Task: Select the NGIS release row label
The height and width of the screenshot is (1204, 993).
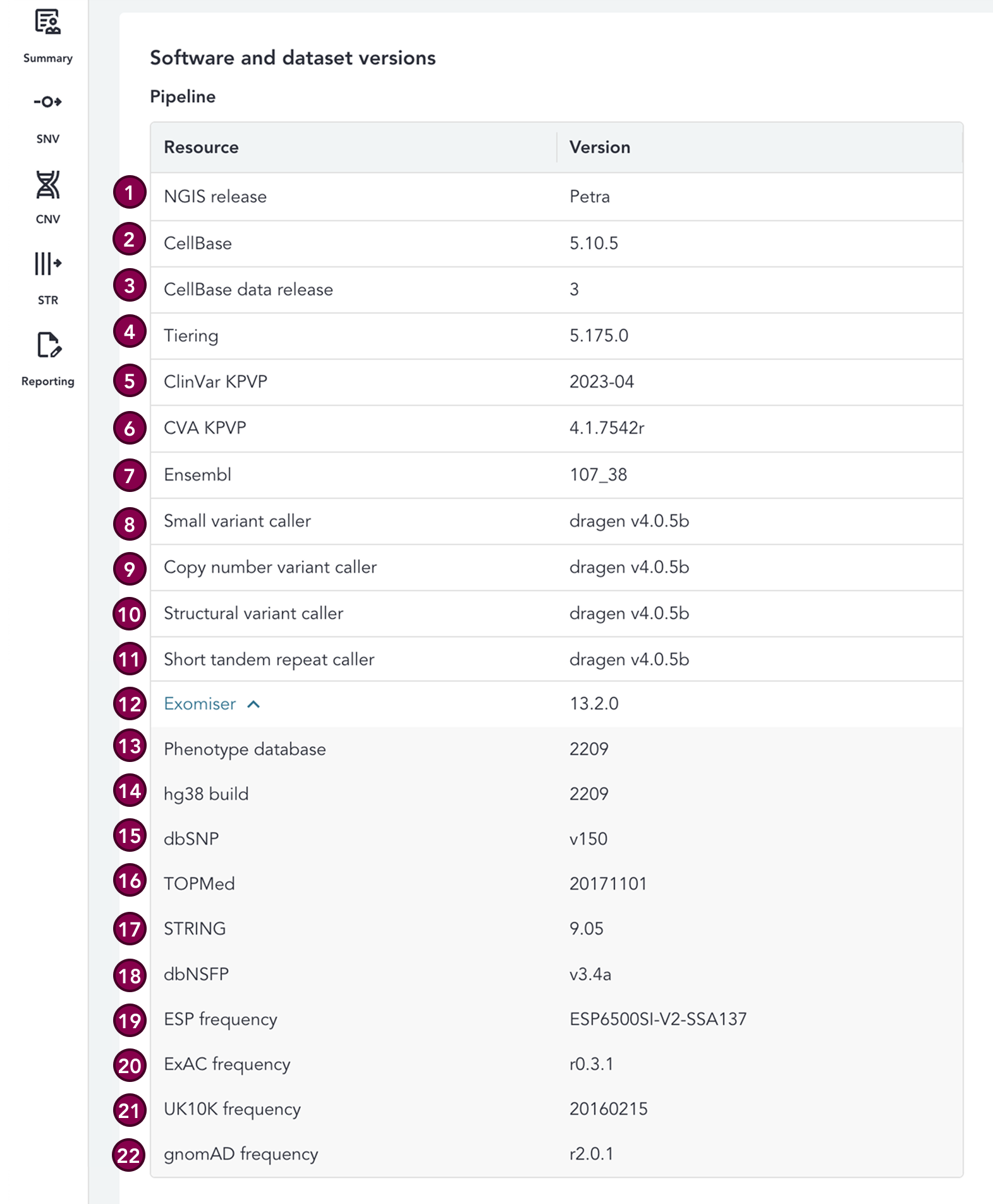Action: click(215, 197)
